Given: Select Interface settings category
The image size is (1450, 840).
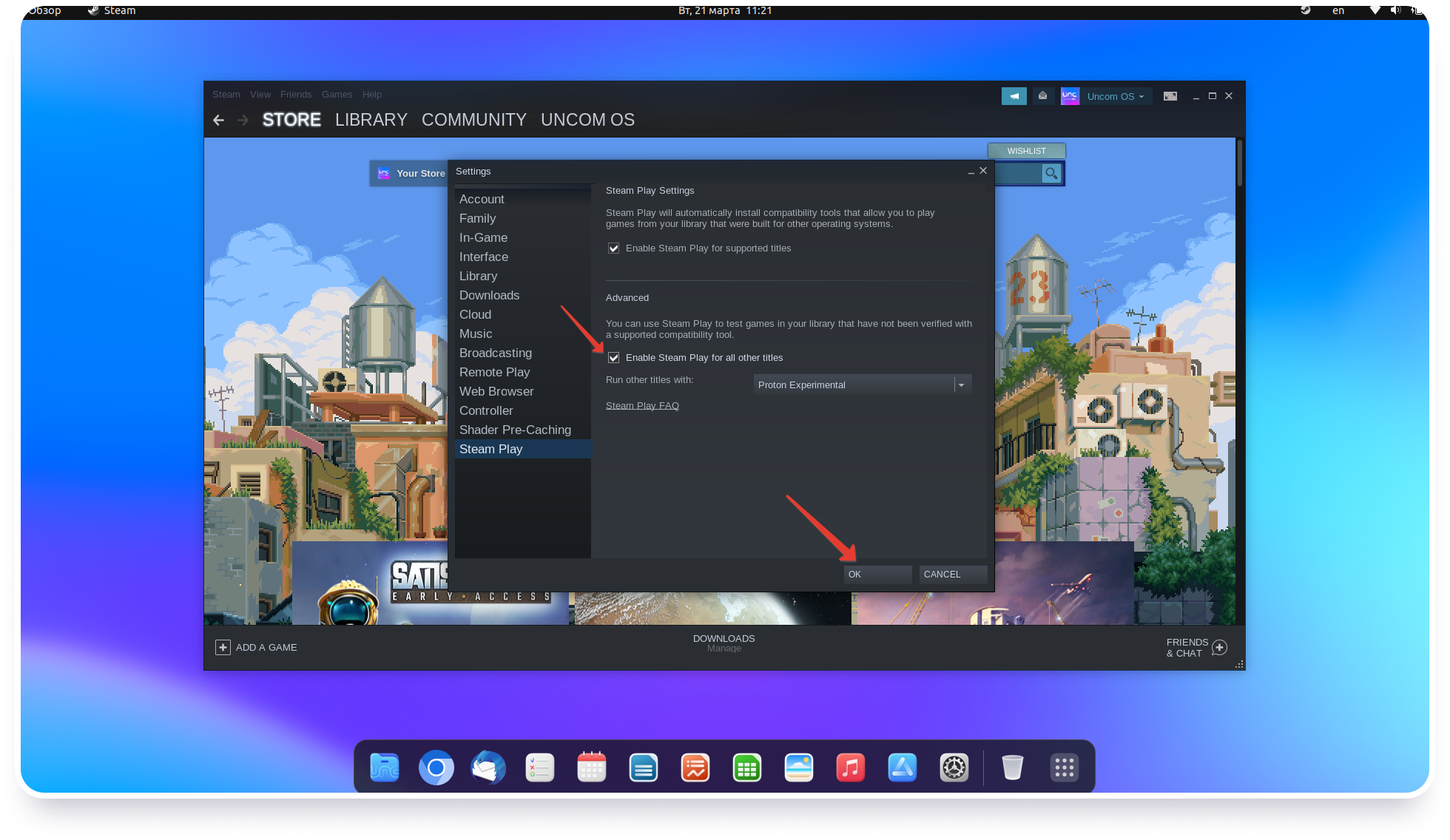Looking at the screenshot, I should pos(523,257).
